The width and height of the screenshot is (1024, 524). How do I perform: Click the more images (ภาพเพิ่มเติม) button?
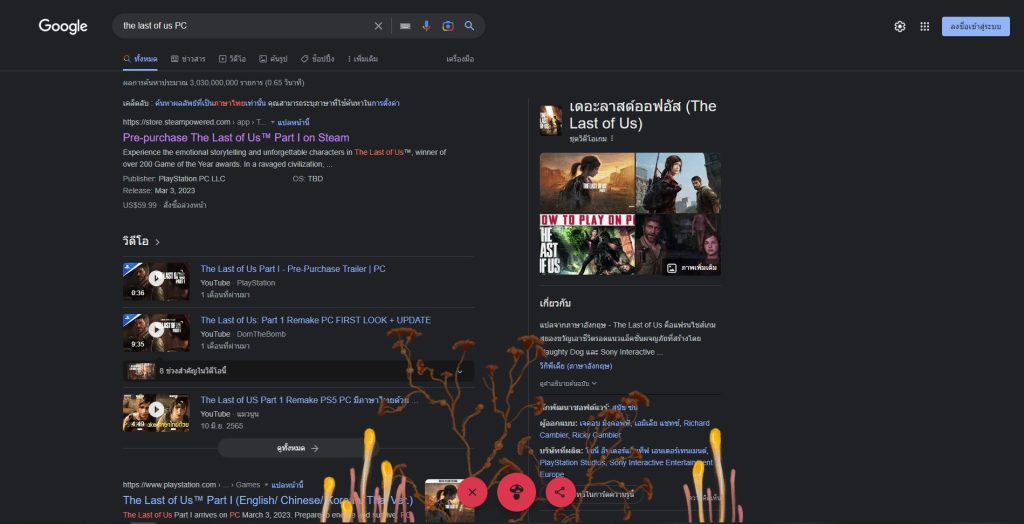[x=692, y=268]
